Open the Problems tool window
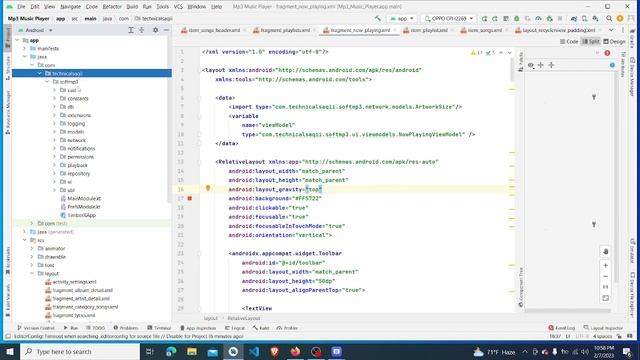This screenshot has width=640, height=360. tap(126, 328)
